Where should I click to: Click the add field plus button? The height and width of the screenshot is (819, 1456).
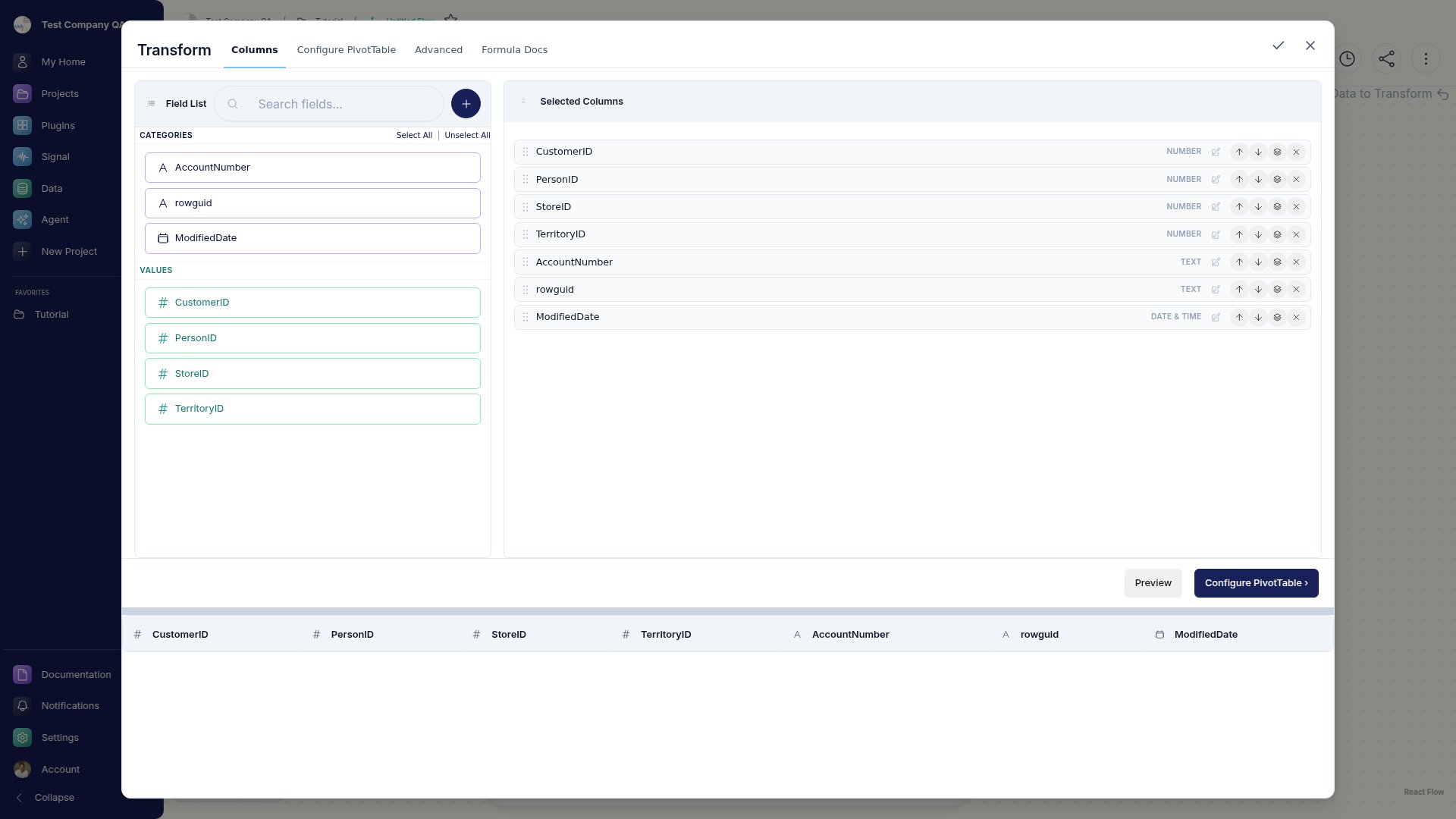(x=466, y=104)
